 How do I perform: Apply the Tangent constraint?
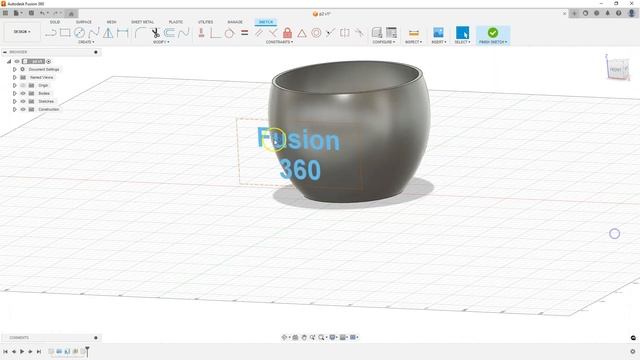pyautogui.click(x=229, y=33)
